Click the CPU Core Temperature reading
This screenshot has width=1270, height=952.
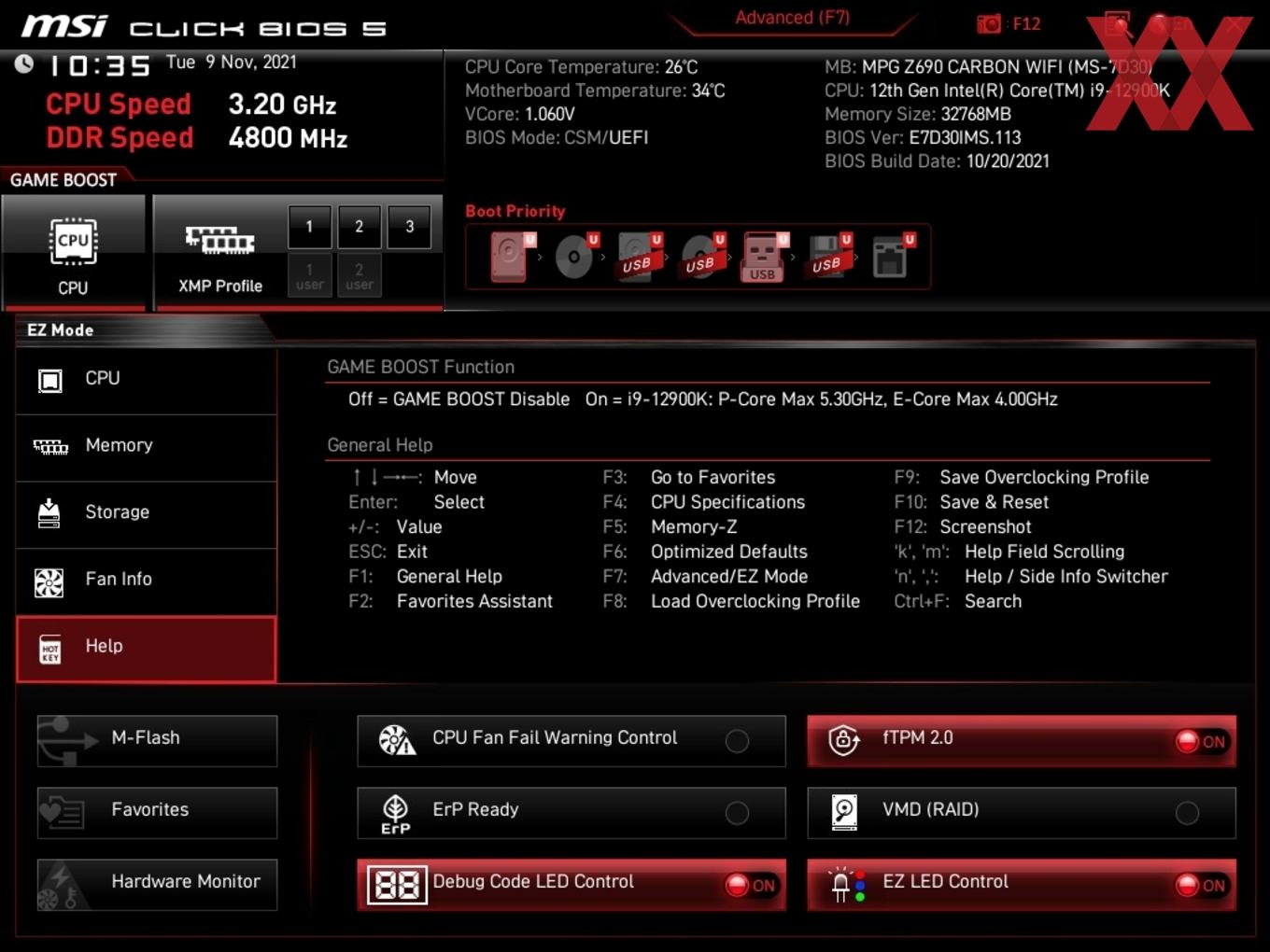coord(581,67)
